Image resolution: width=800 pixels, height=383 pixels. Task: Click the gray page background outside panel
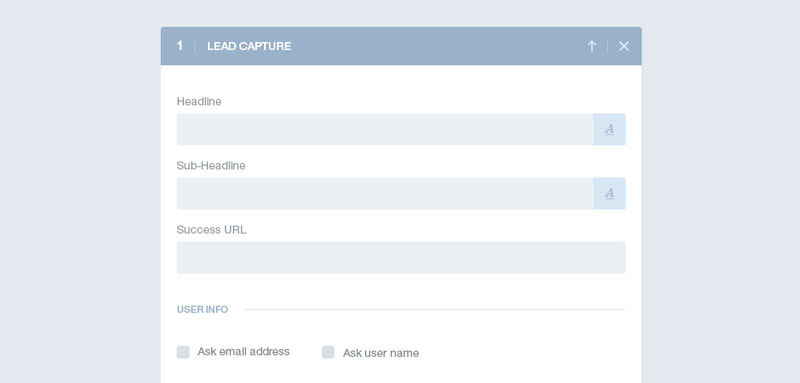click(77, 204)
